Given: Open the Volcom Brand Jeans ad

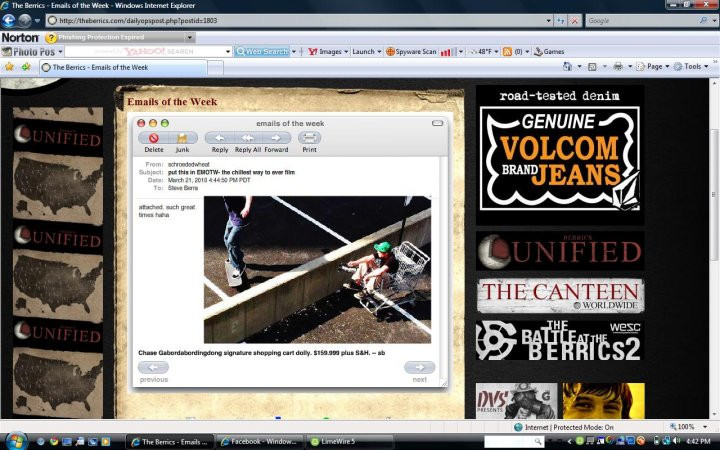Looking at the screenshot, I should point(560,155).
